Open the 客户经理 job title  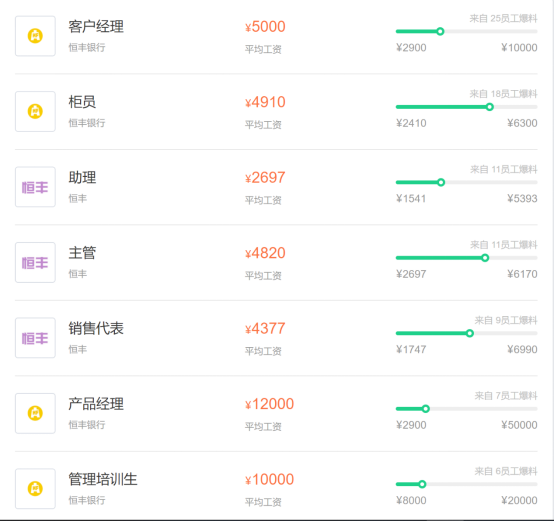point(96,26)
